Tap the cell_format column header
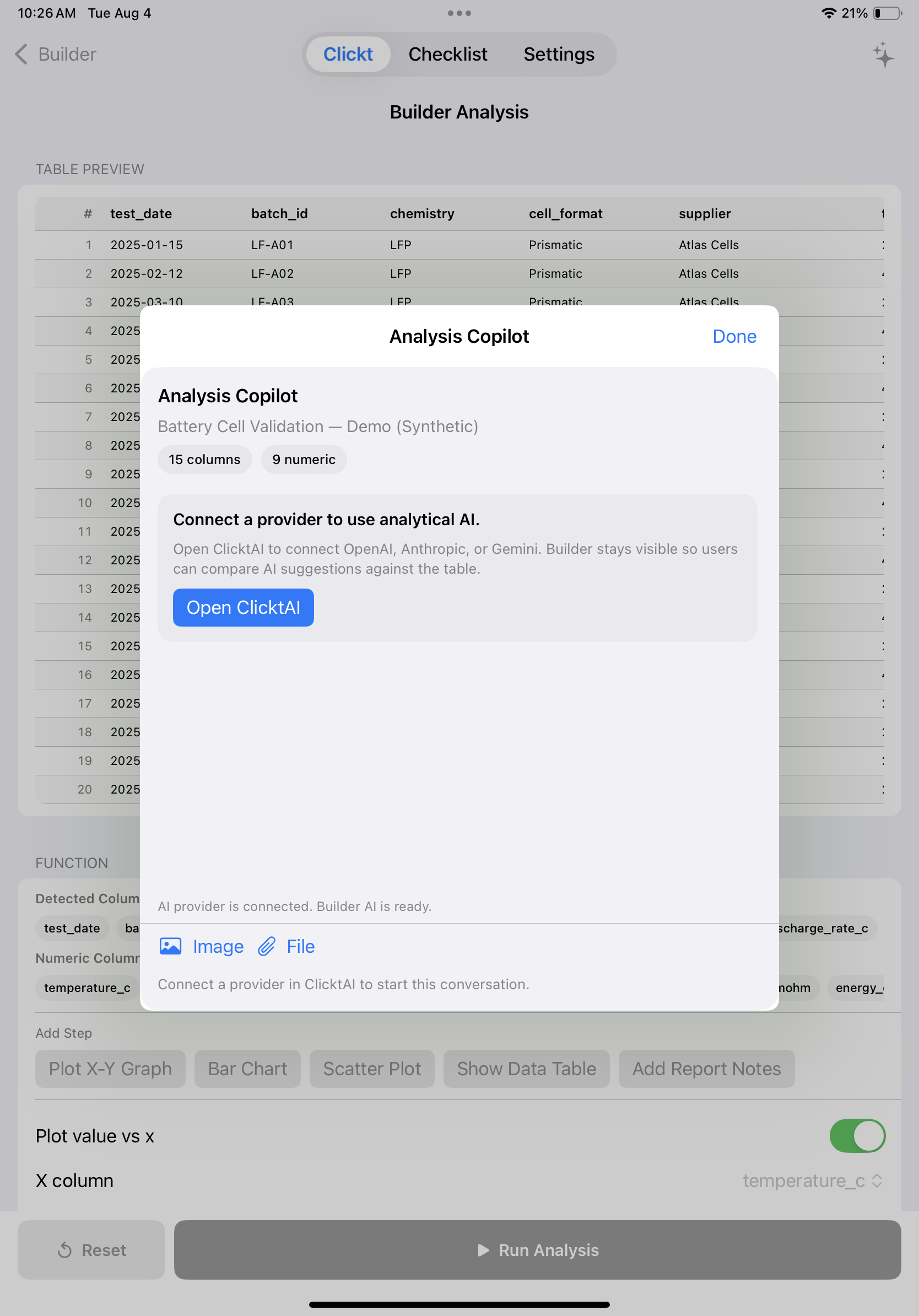The height and width of the screenshot is (1316, 919). click(x=565, y=214)
